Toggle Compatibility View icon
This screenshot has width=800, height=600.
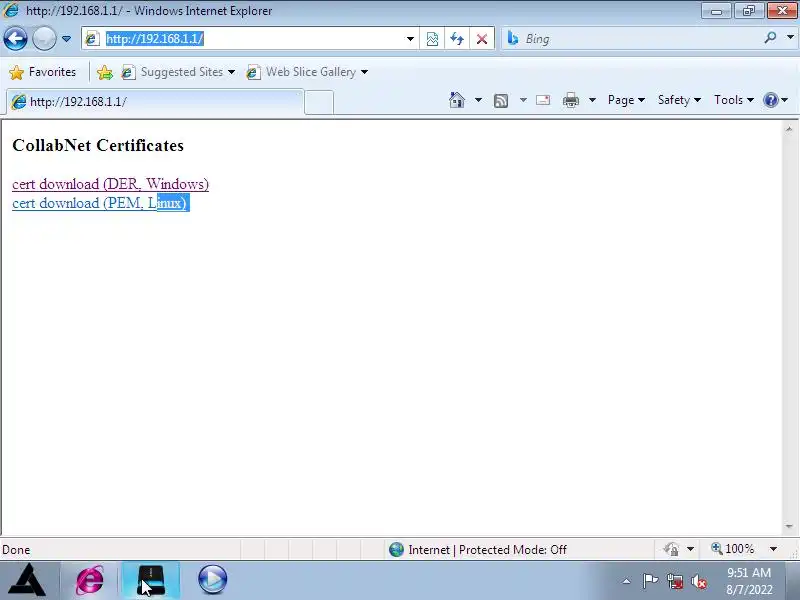click(x=432, y=39)
